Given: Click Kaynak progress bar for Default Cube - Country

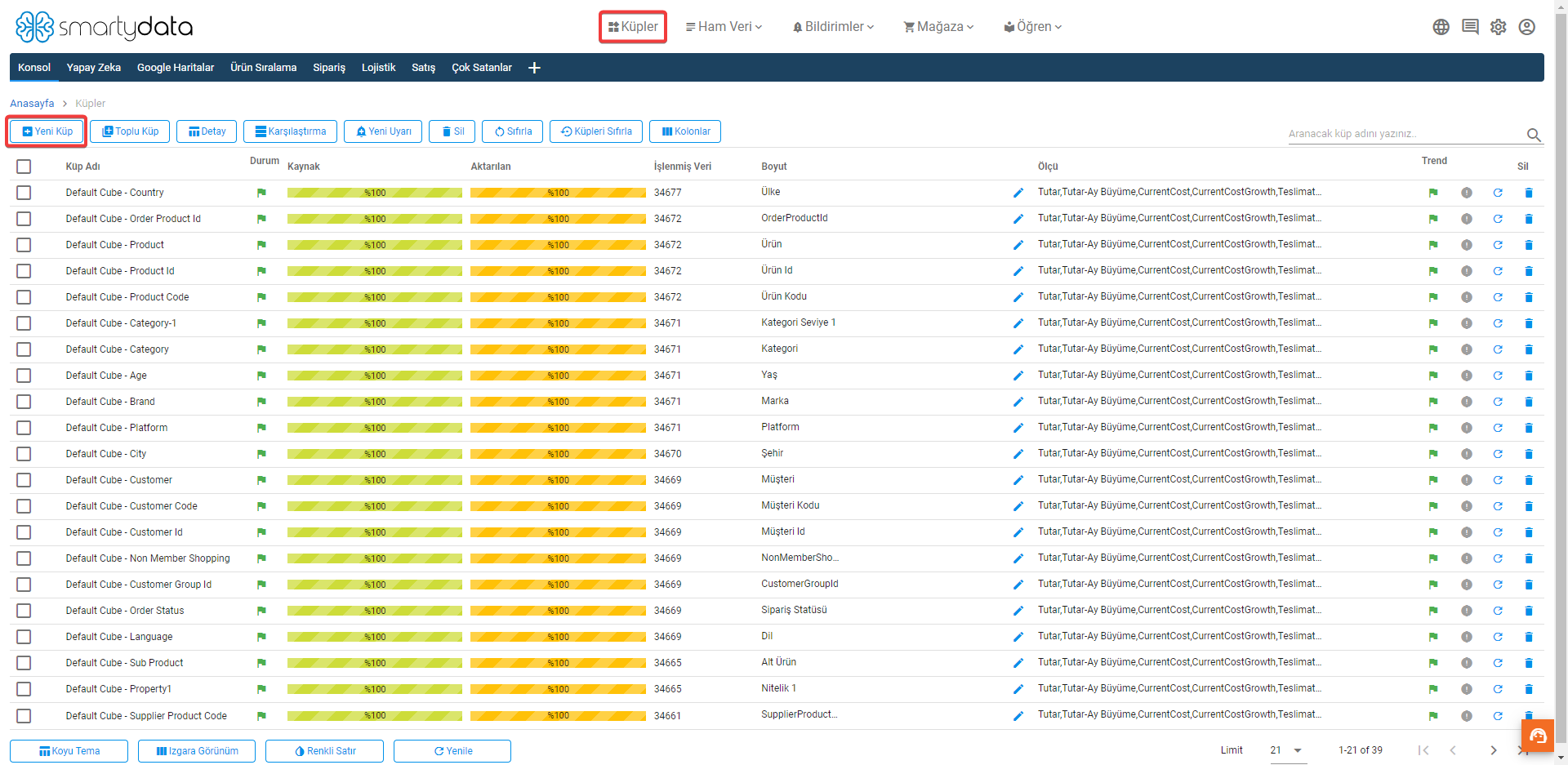Looking at the screenshot, I should (375, 193).
